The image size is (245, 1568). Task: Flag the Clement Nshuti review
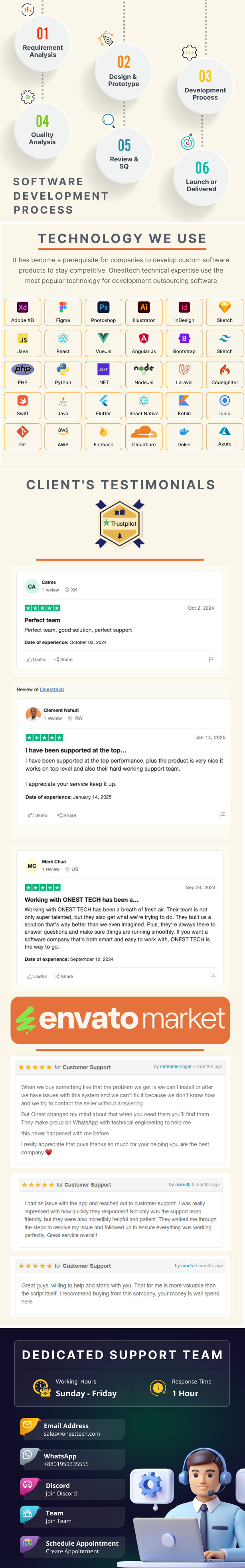tap(222, 815)
